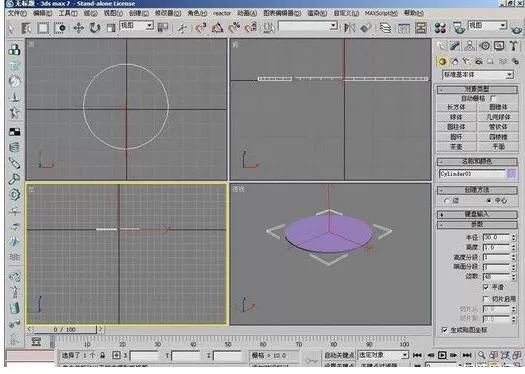Switch to the Modify panel tab icon
This screenshot has width=525, height=374.
click(x=455, y=46)
